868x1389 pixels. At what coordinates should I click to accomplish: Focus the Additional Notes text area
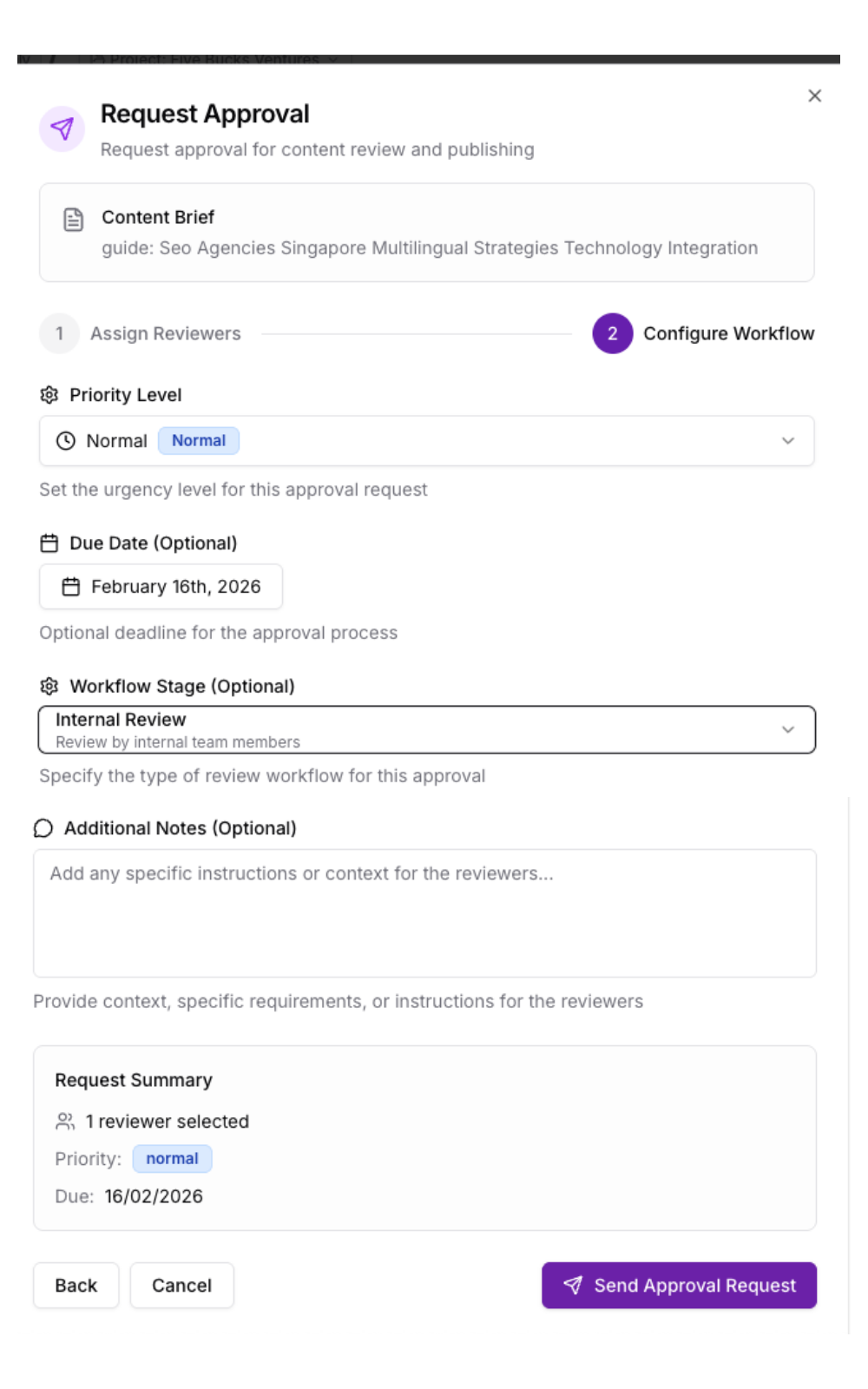[x=424, y=913]
